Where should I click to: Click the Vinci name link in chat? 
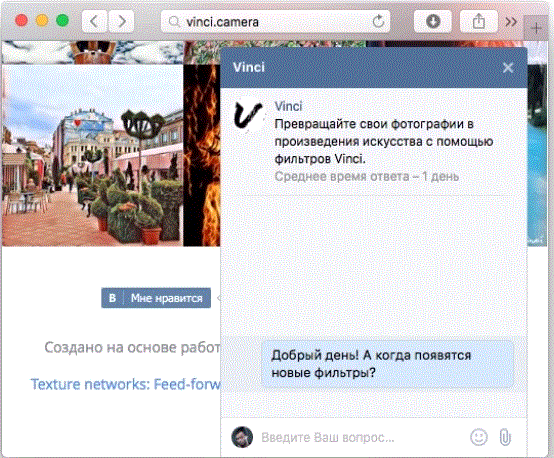288,106
